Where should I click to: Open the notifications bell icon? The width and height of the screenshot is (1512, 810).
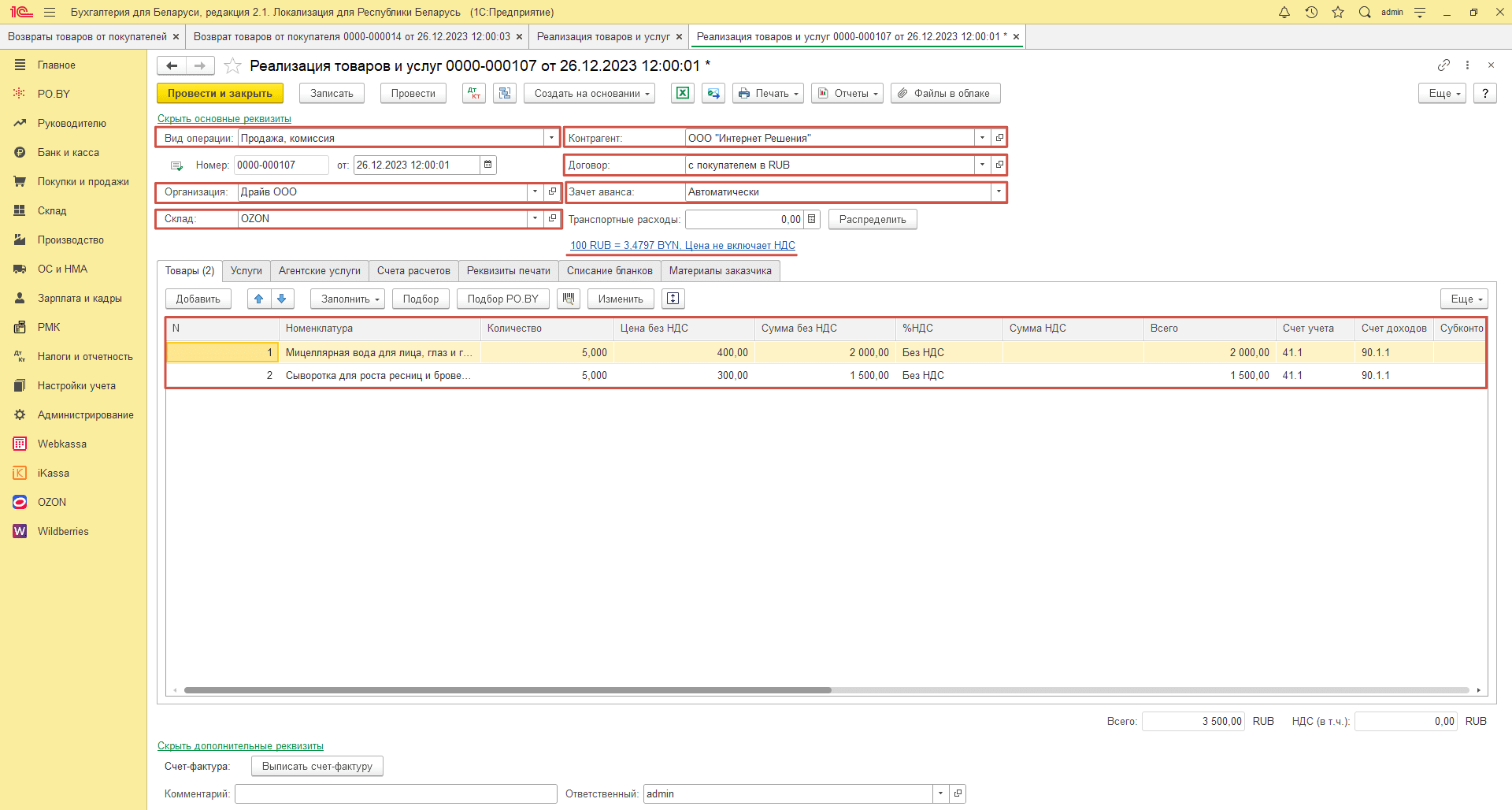pyautogui.click(x=1284, y=12)
